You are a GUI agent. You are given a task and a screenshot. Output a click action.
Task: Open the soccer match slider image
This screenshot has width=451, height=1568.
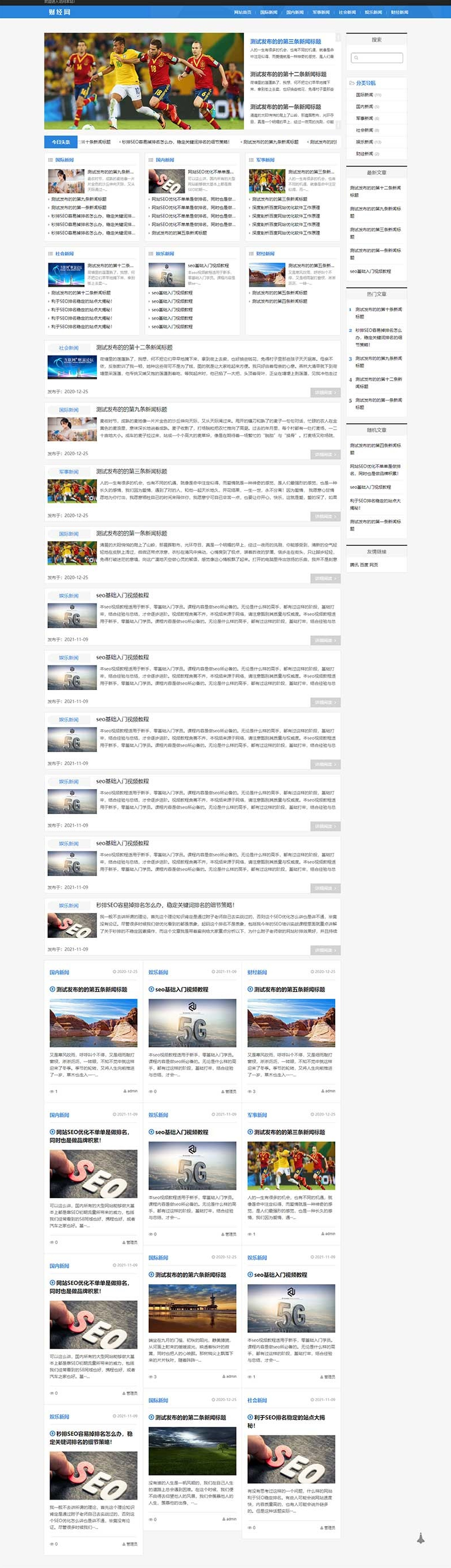pos(144,81)
